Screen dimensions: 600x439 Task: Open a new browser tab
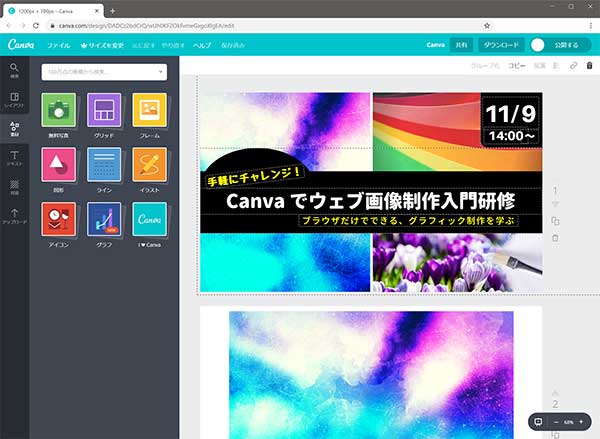(112, 11)
